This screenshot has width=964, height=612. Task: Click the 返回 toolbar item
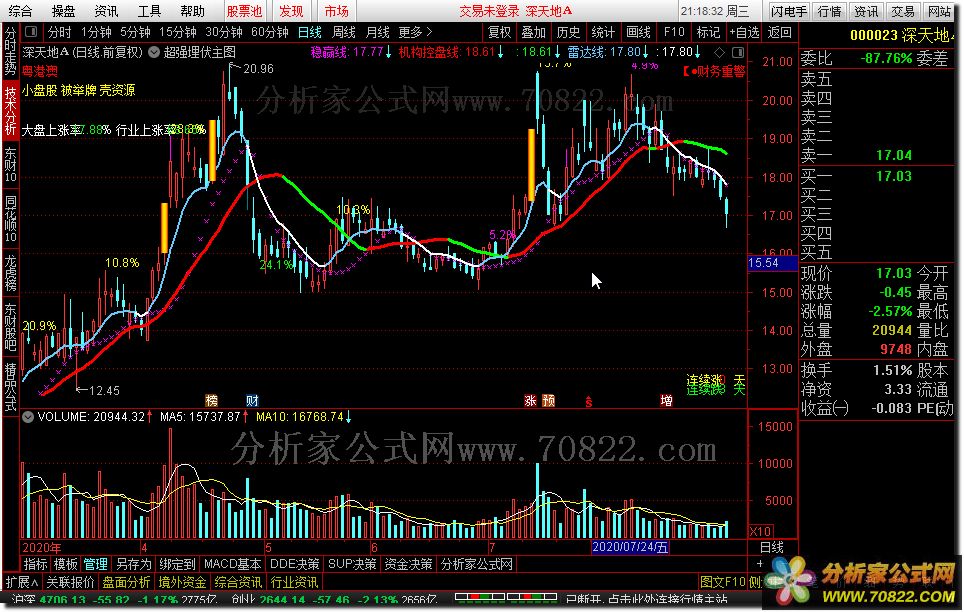point(780,32)
